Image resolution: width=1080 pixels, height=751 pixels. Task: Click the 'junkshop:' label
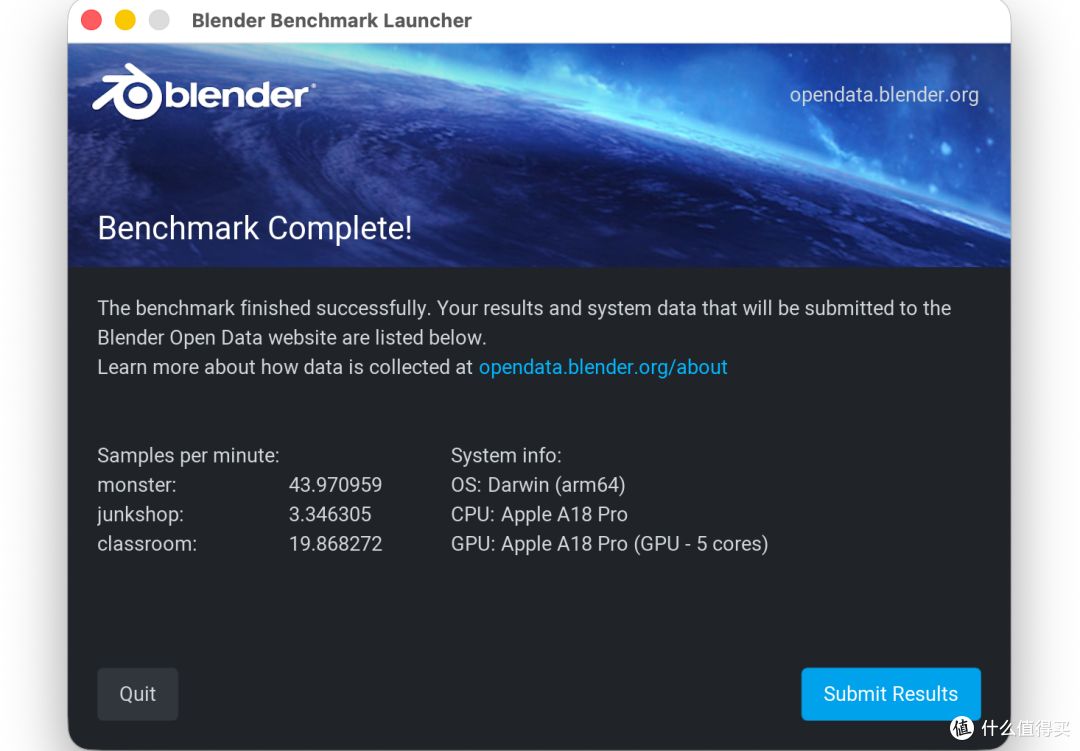141,515
